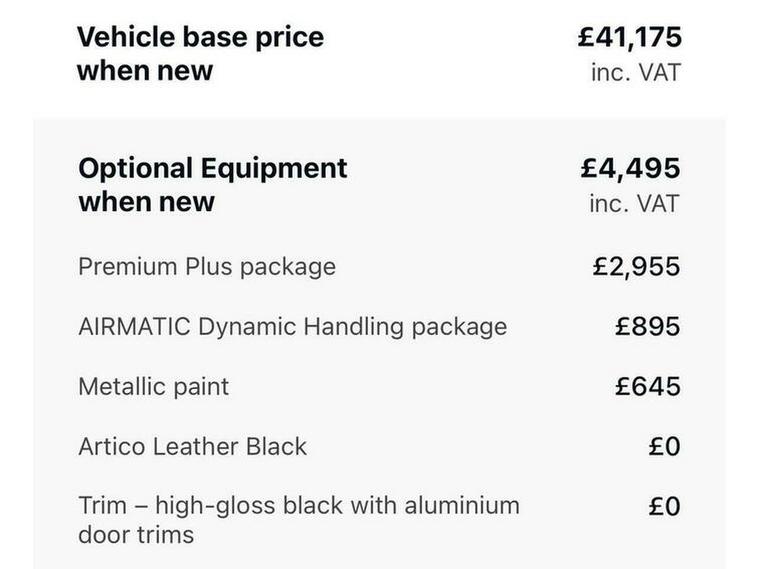Click the 'Premium Plus package' item
The image size is (759, 569).
pos(207,267)
